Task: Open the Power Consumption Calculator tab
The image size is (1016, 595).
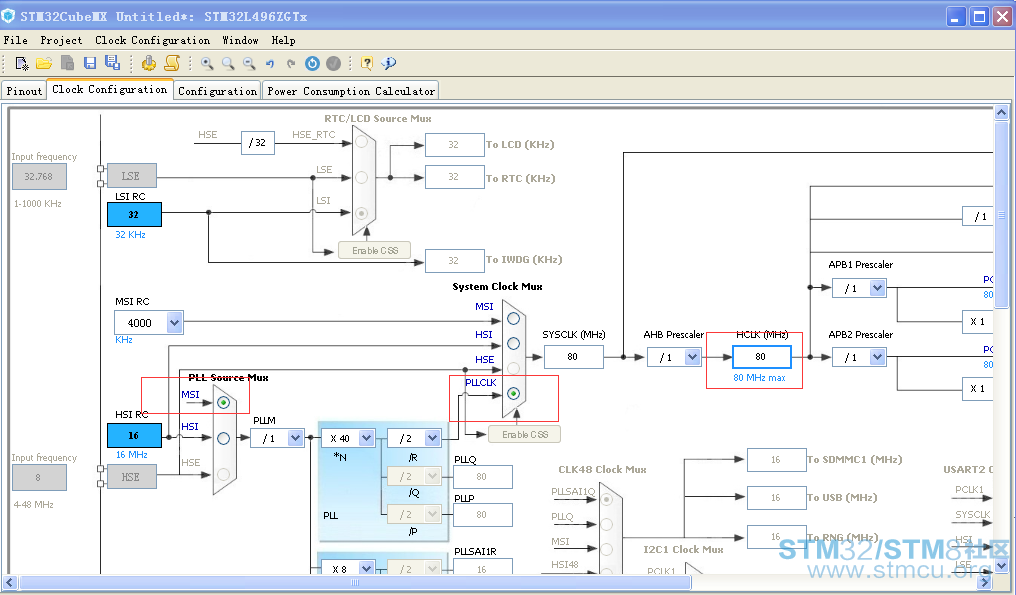Action: tap(351, 91)
